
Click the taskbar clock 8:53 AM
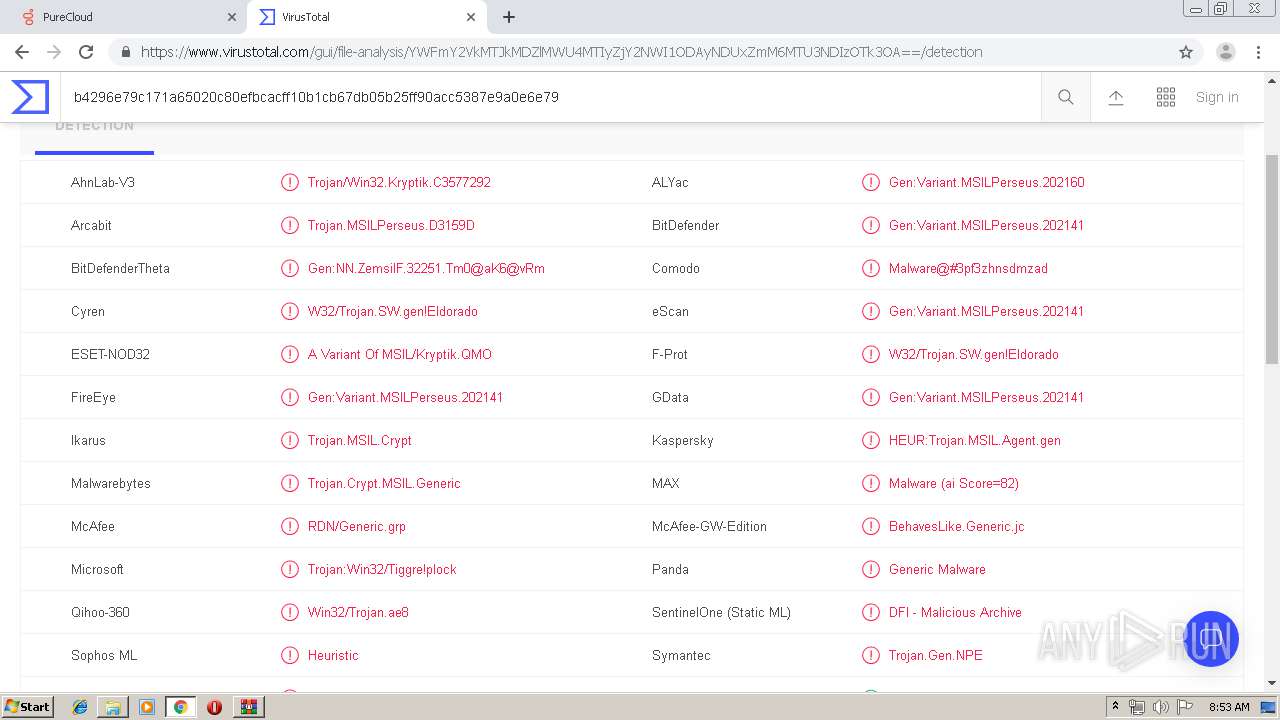click(x=1229, y=707)
